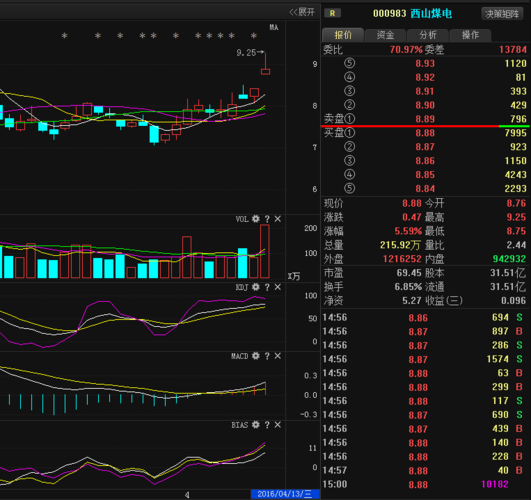
Task: Click 今开 value 8.76
Action: click(x=516, y=203)
